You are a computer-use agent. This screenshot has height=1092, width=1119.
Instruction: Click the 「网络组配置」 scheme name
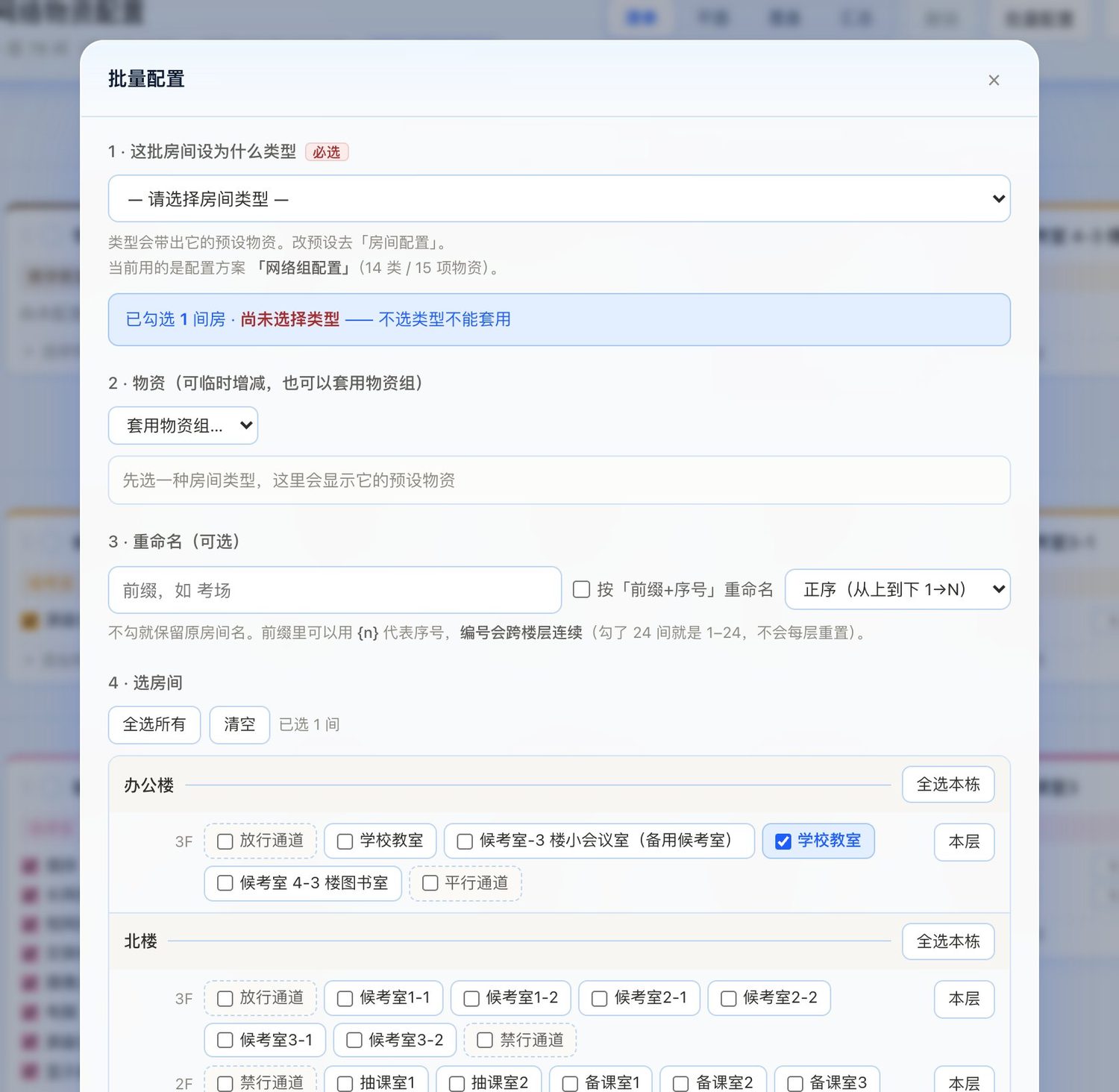click(x=303, y=268)
